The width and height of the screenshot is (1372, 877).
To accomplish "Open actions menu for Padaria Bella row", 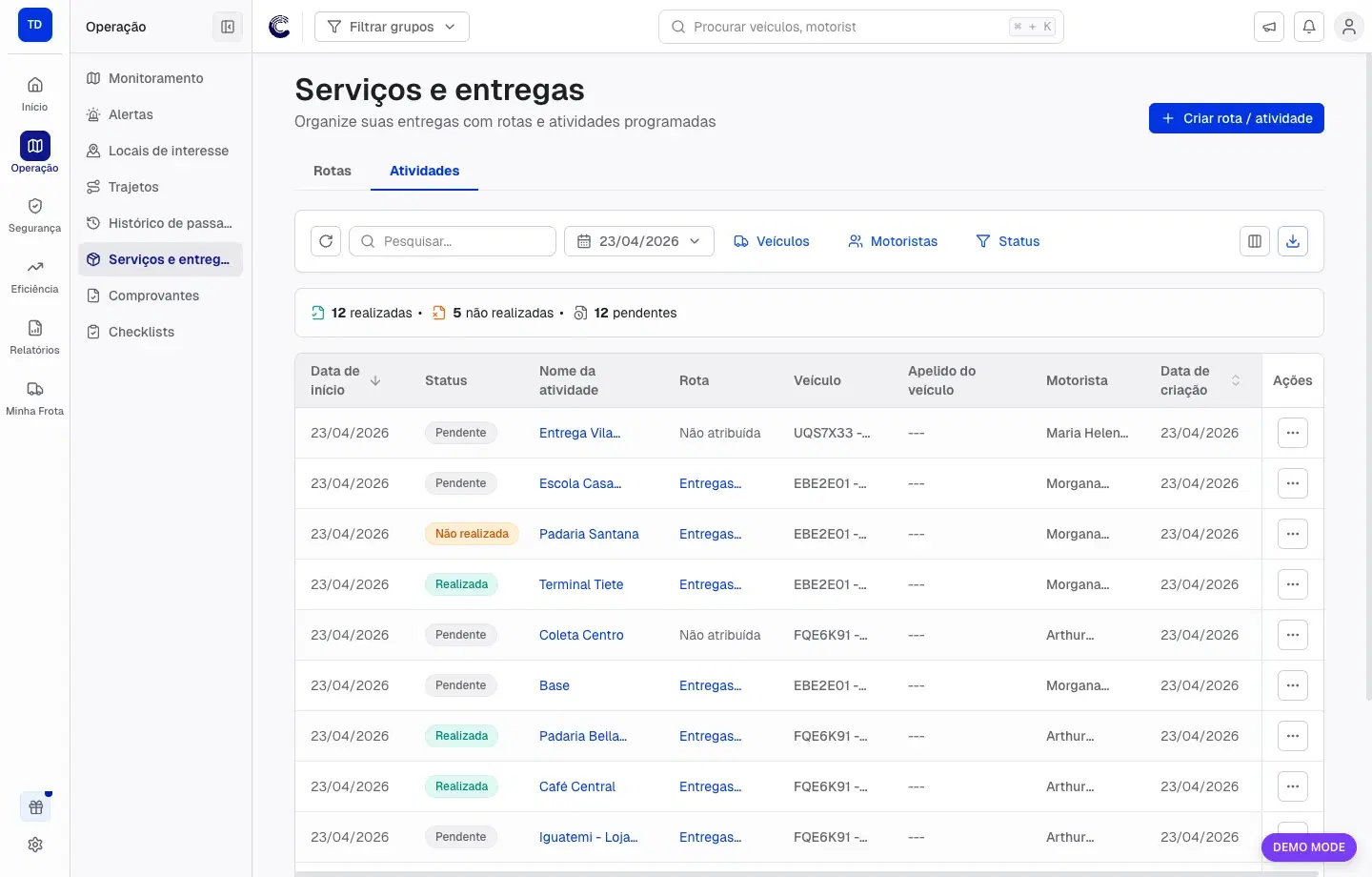I will click(x=1293, y=736).
